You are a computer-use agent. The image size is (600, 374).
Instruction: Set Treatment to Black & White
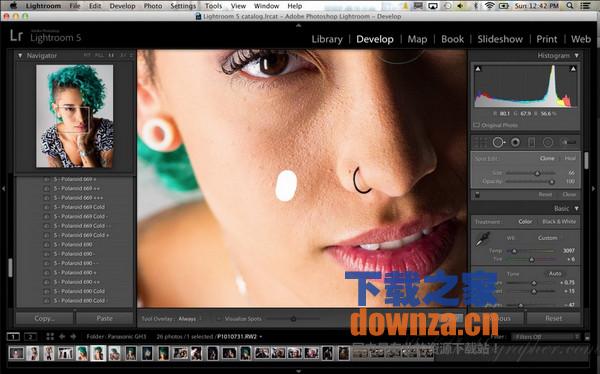pos(559,222)
